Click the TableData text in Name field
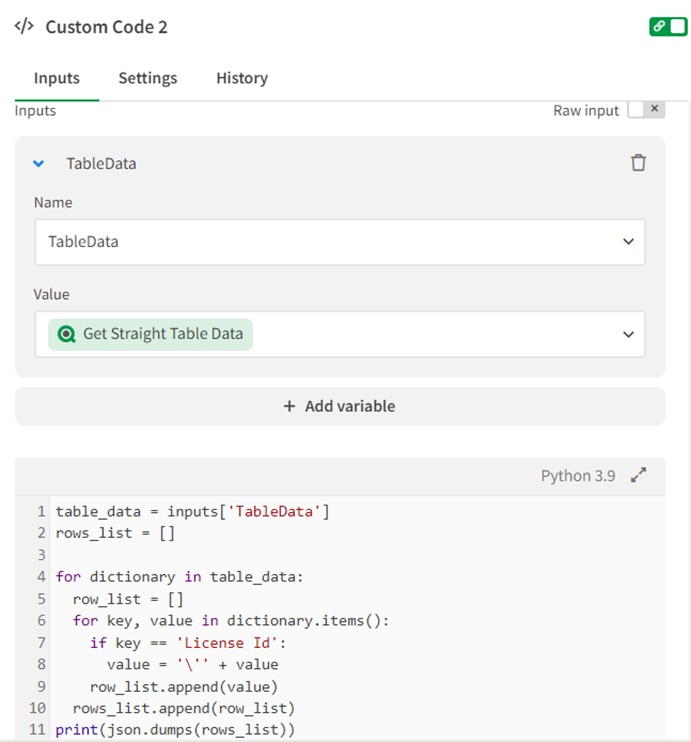 tap(83, 242)
